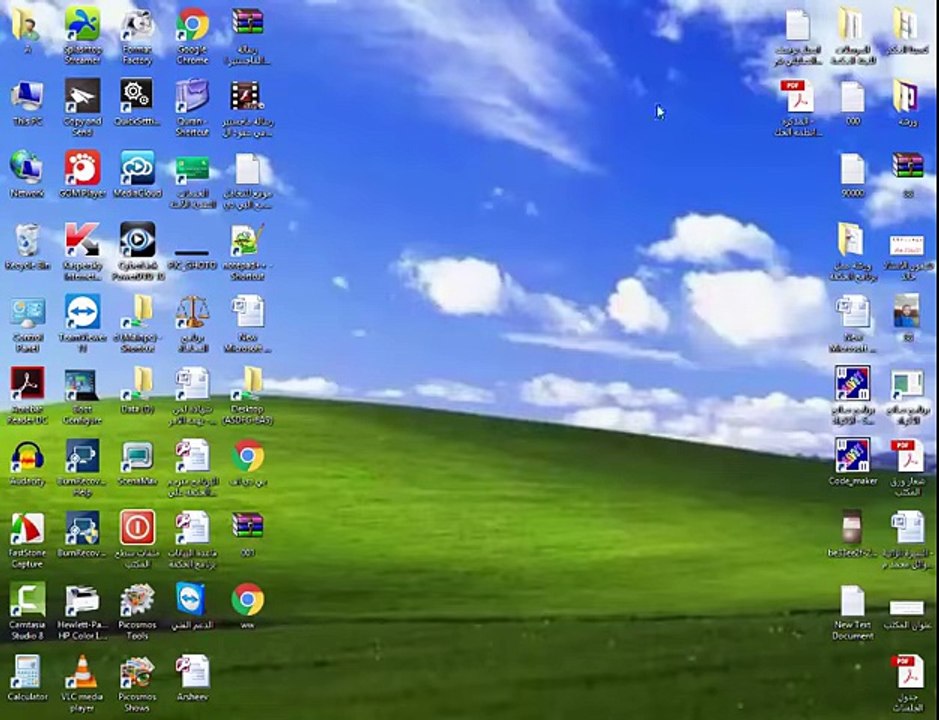Viewport: 939px width, 720px height.
Task: Launch the QuickSetting gear shortcut
Action: [x=137, y=102]
